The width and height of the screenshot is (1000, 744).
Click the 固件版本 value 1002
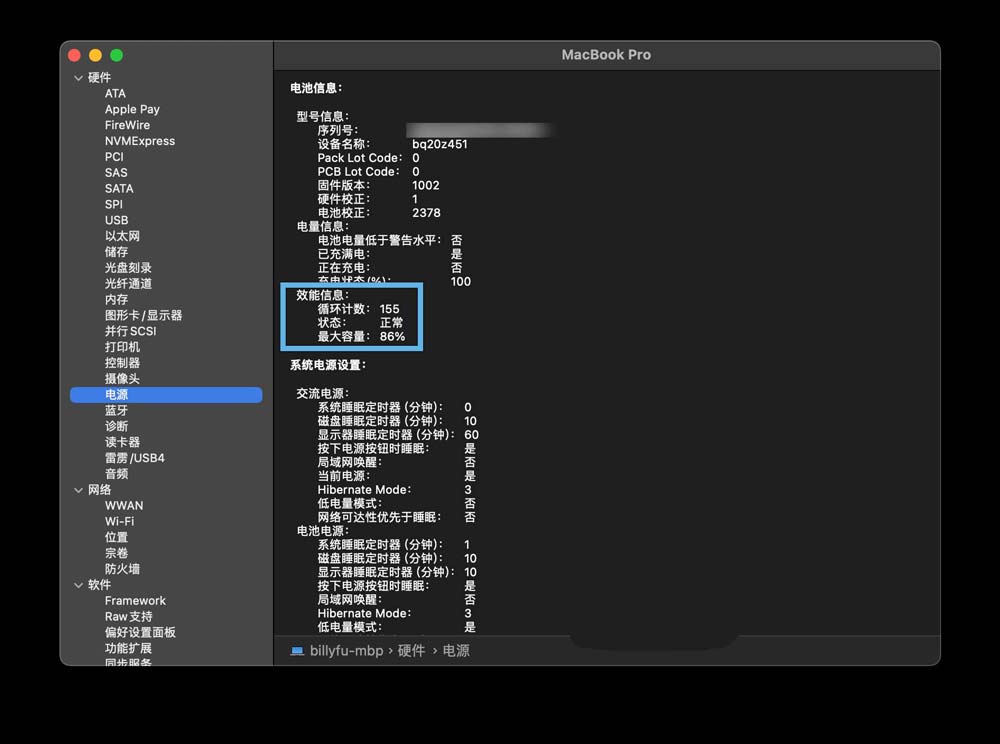click(426, 186)
